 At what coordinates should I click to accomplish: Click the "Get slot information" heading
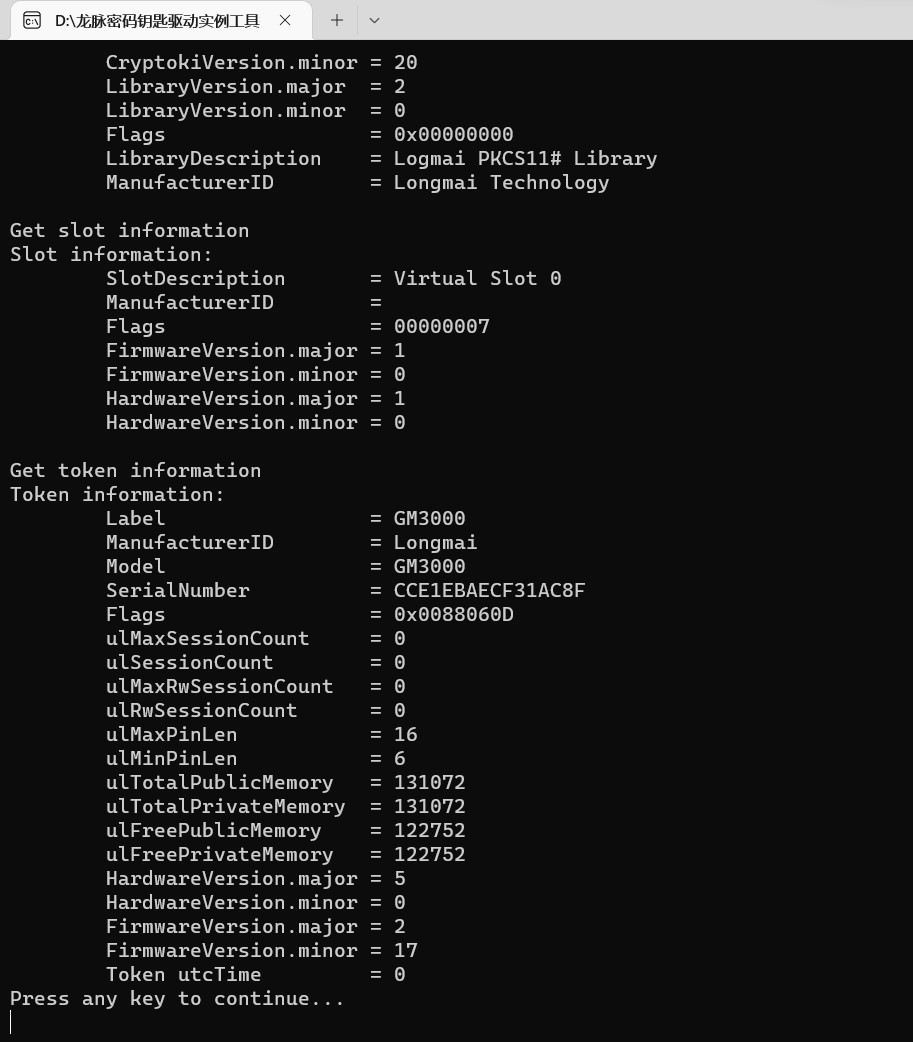(x=130, y=231)
